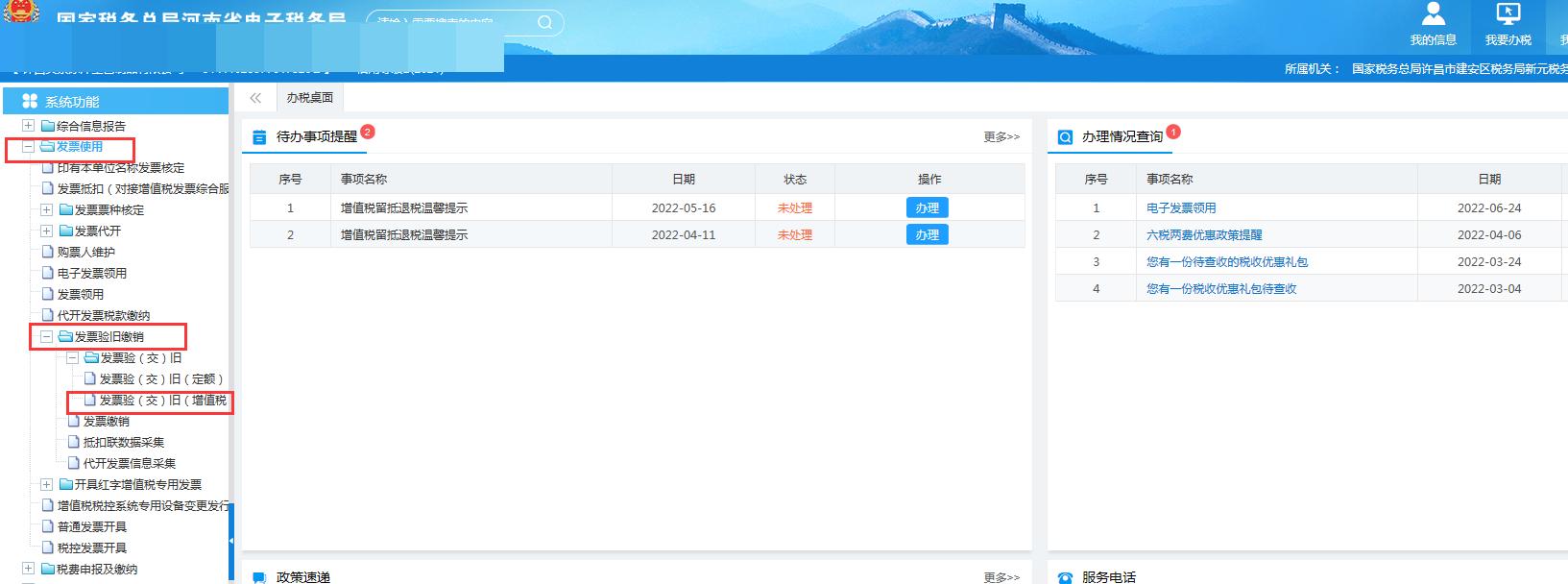Expand 税费申报及缴纳 node
The height and width of the screenshot is (584, 1568).
(28, 570)
